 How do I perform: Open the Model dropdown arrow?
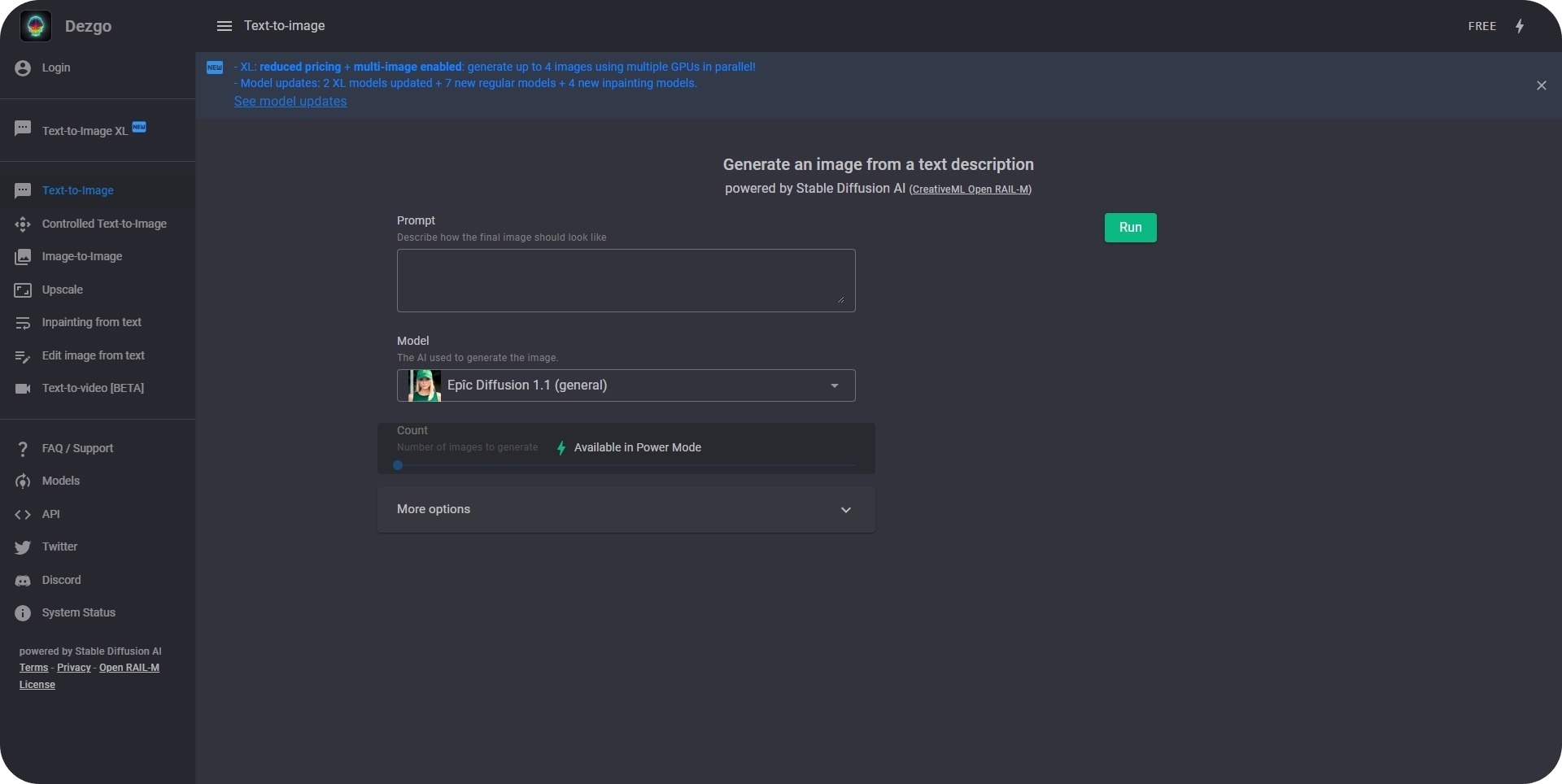click(x=834, y=385)
